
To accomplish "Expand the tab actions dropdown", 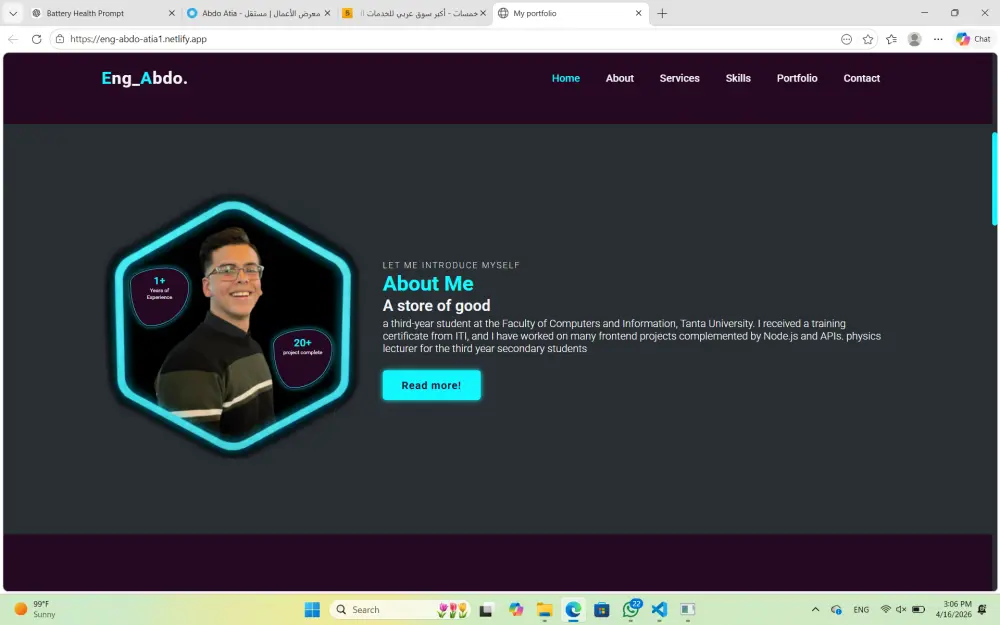I will 13,13.
